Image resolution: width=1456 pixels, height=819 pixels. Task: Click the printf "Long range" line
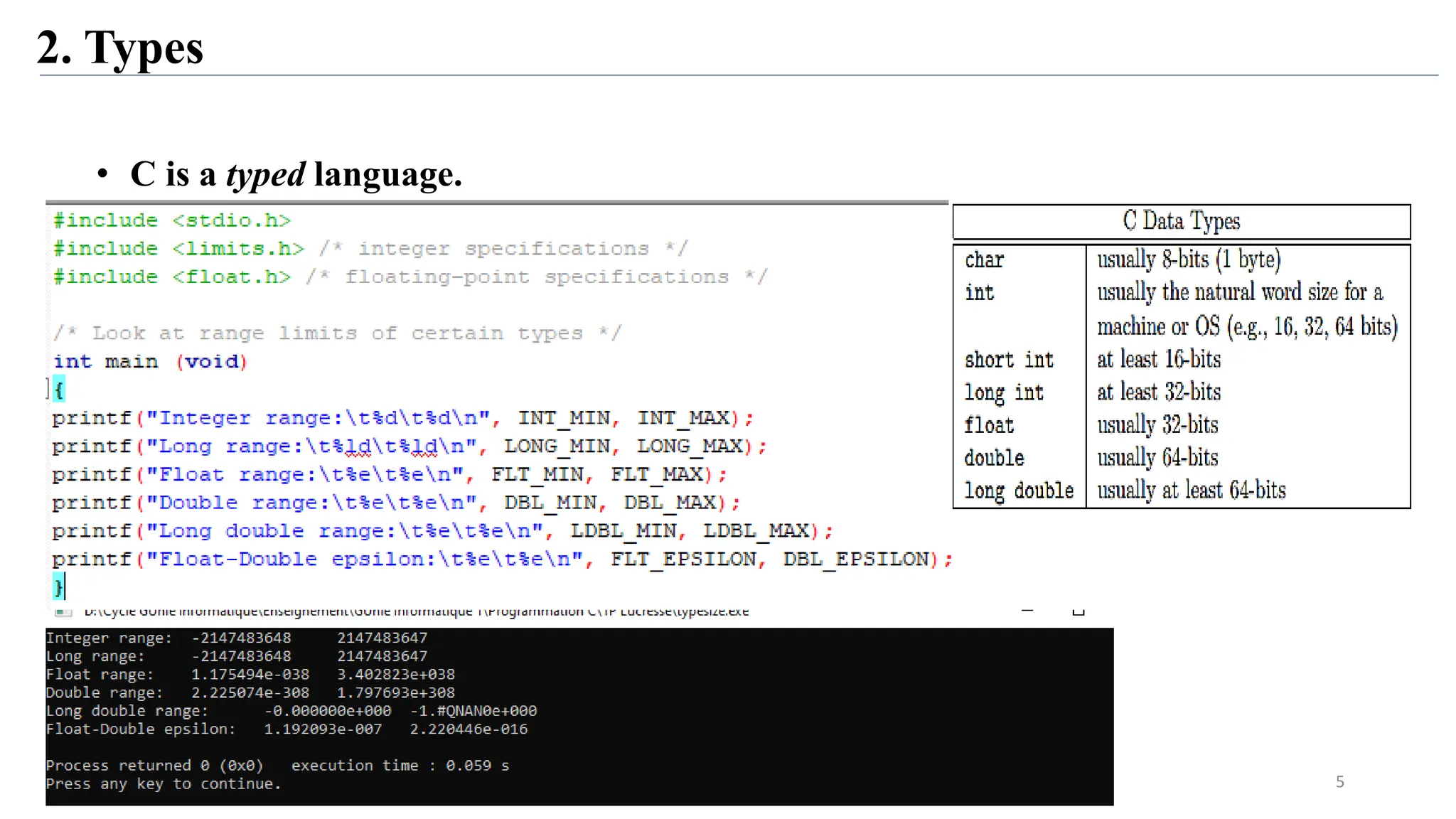pos(409,446)
